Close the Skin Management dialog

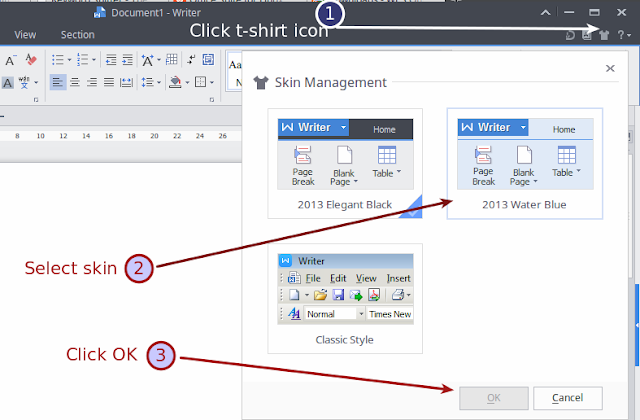coord(610,68)
